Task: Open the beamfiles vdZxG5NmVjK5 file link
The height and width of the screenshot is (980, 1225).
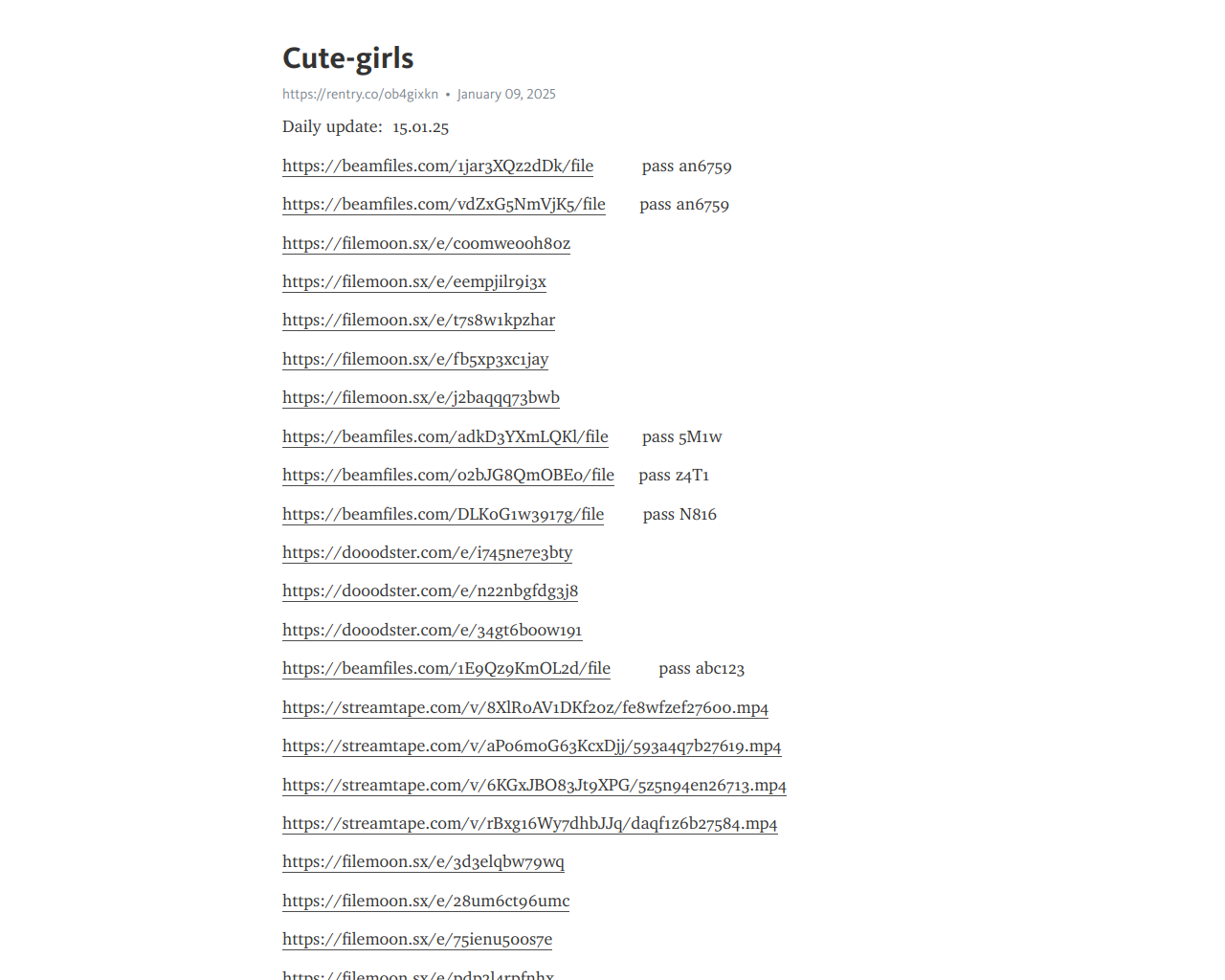Action: coord(444,205)
